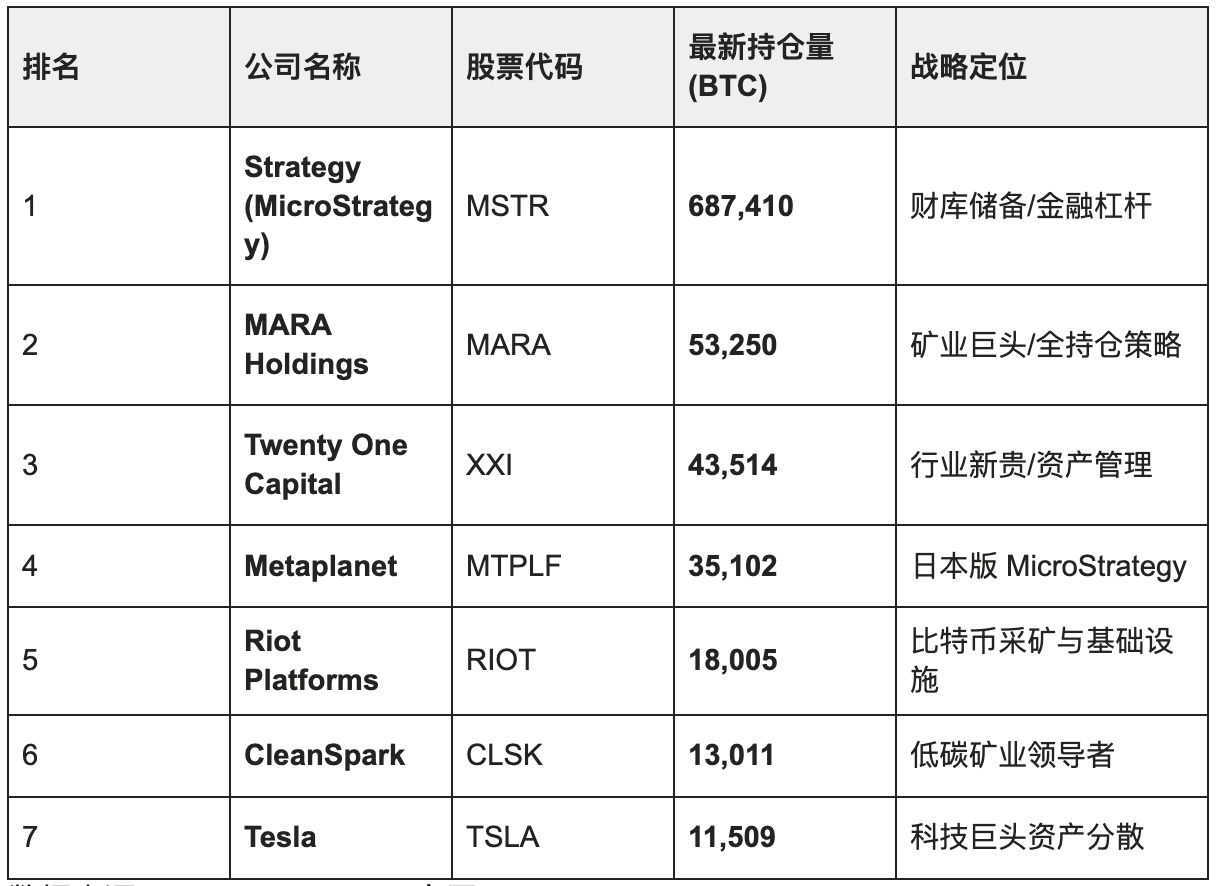Click the MTPLF ticker cell
1222x886 pixels.
(x=513, y=567)
